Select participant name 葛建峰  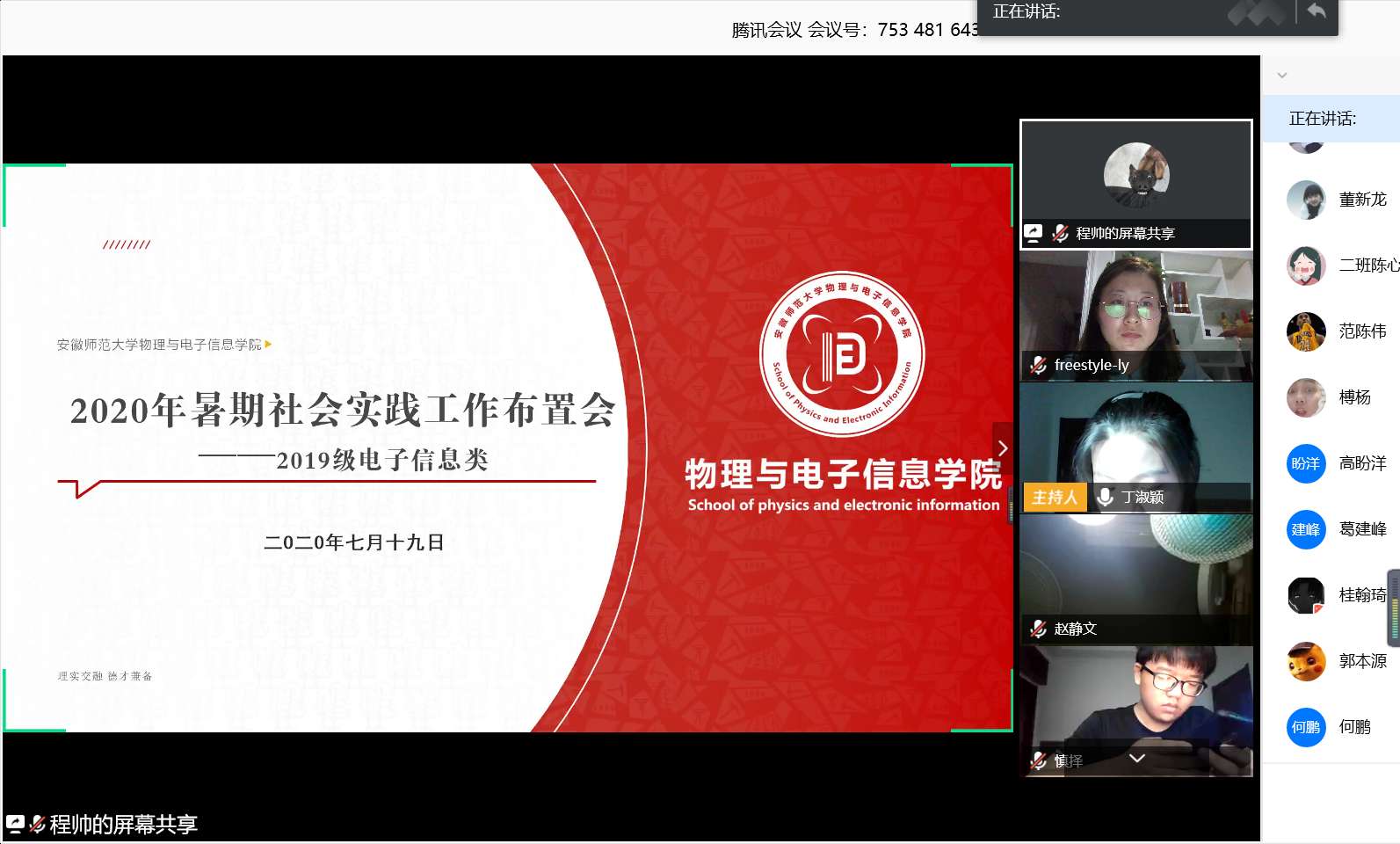[1362, 529]
